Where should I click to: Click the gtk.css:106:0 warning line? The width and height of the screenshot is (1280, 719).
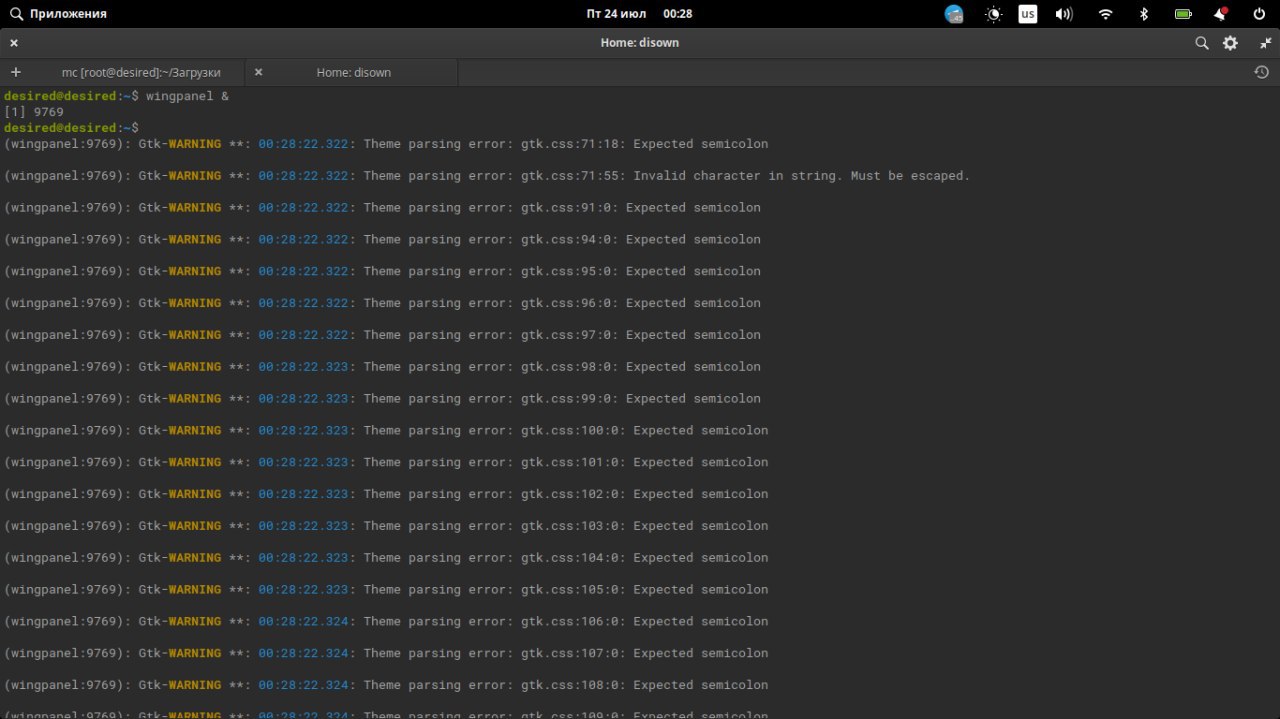pyautogui.click(x=386, y=621)
